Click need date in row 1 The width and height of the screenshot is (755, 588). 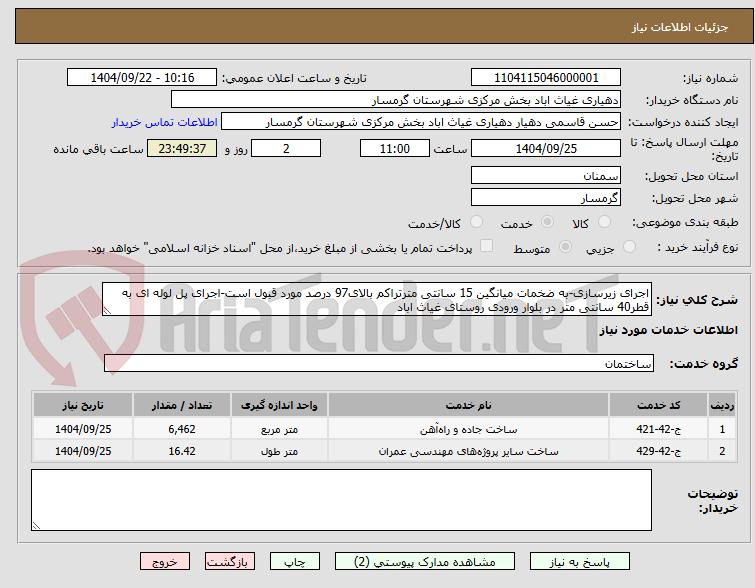pyautogui.click(x=83, y=429)
